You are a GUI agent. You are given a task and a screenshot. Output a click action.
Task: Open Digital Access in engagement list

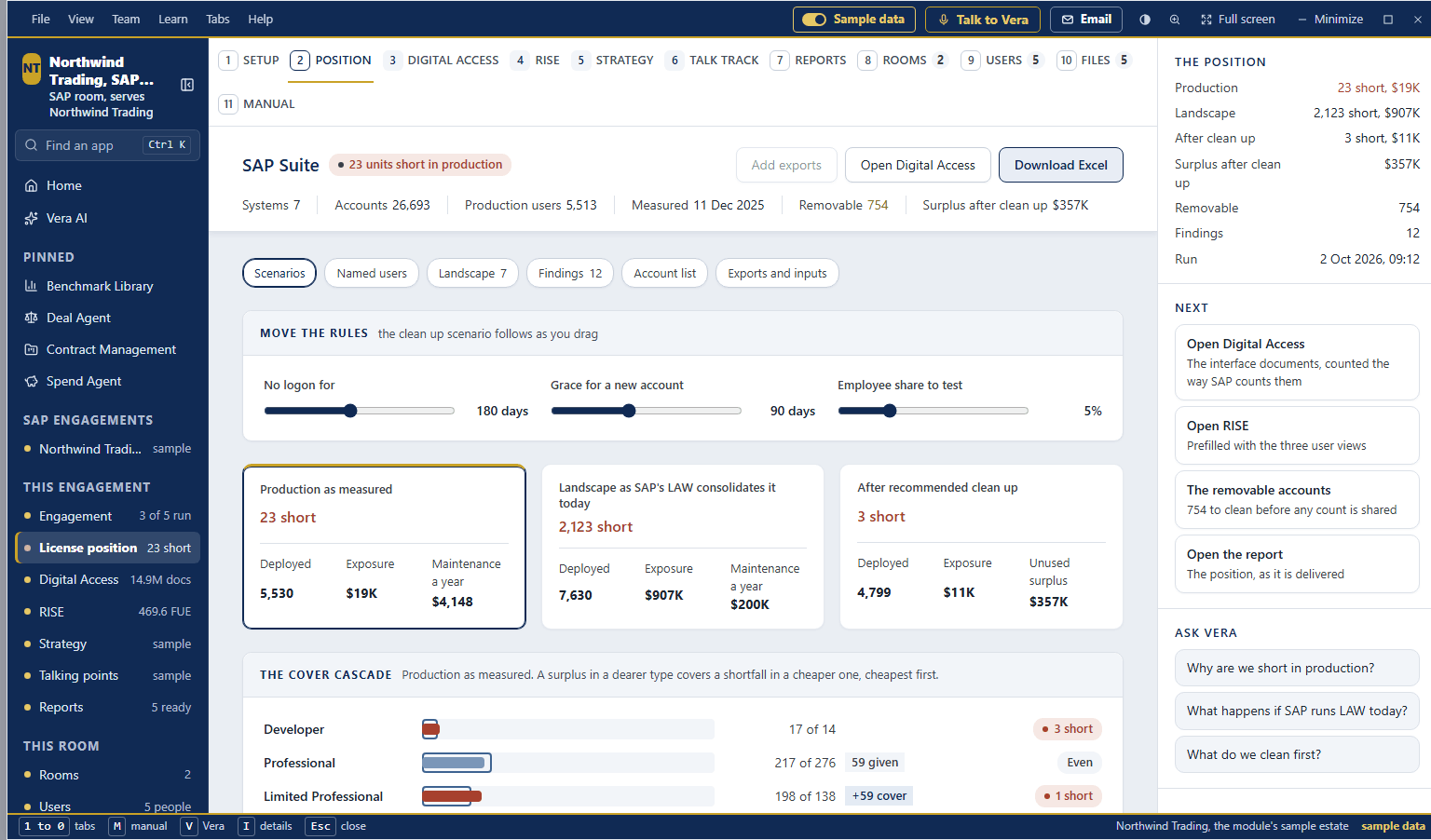pyautogui.click(x=108, y=579)
